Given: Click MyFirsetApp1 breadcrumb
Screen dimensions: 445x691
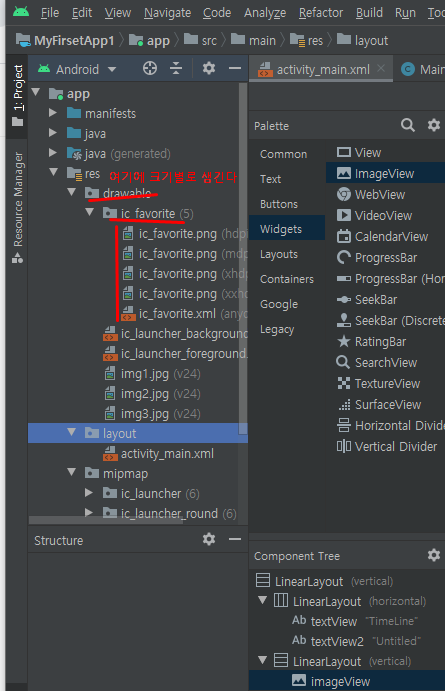Looking at the screenshot, I should point(65,41).
